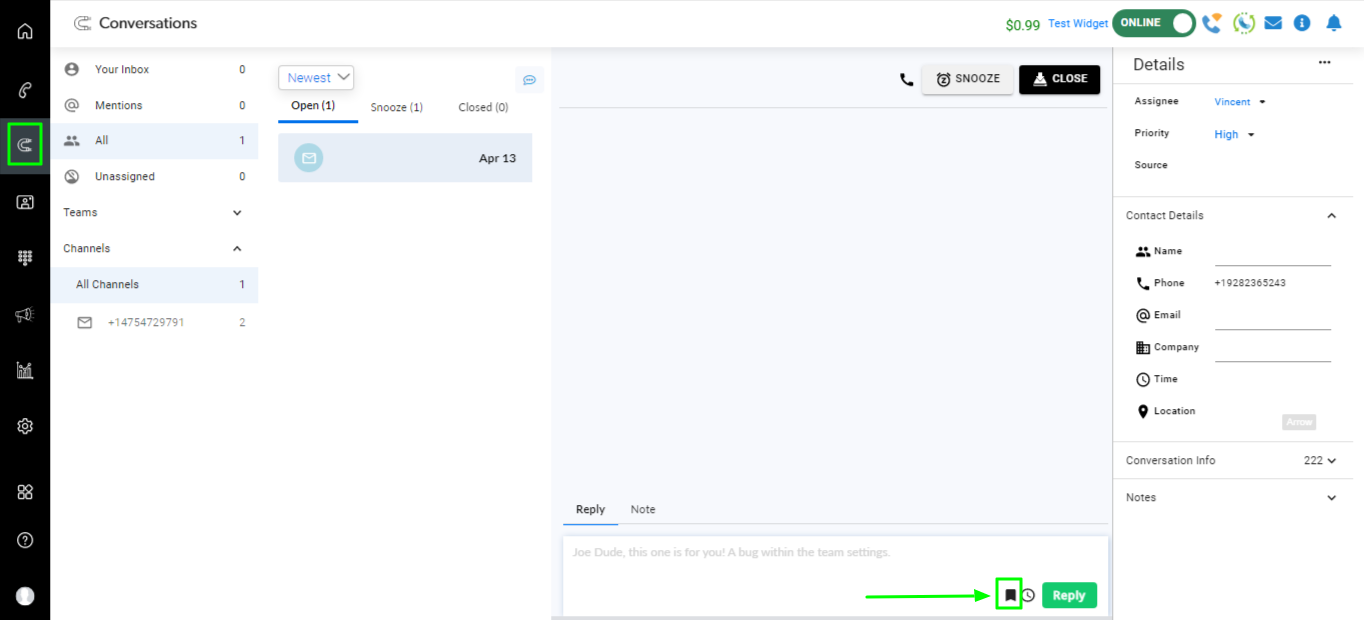The width and height of the screenshot is (1364, 620).
Task: Open the Newest sort dropdown
Action: pyautogui.click(x=316, y=77)
